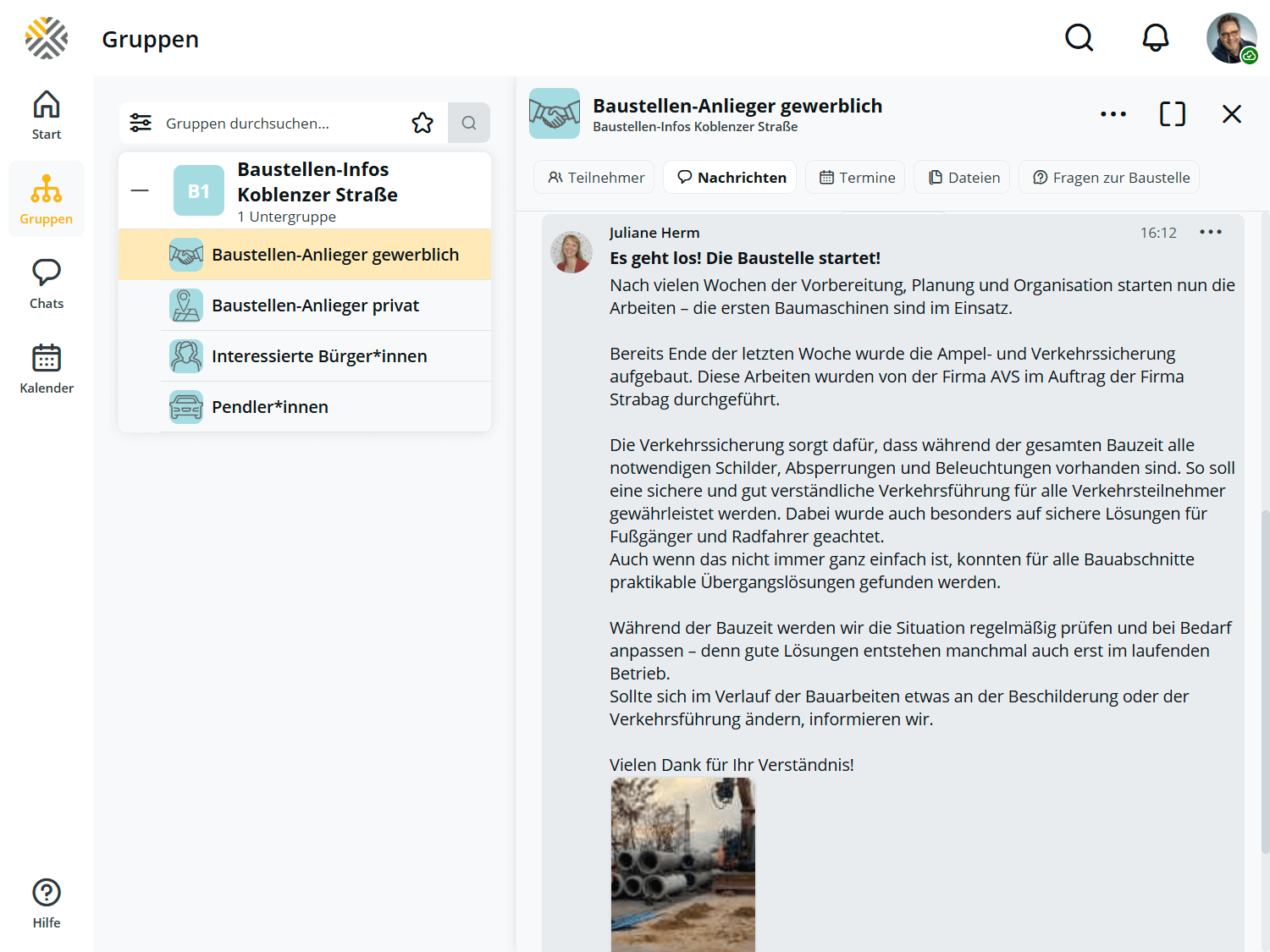Image resolution: width=1270 pixels, height=952 pixels.
Task: Toggle the favorites star filter
Action: click(422, 124)
